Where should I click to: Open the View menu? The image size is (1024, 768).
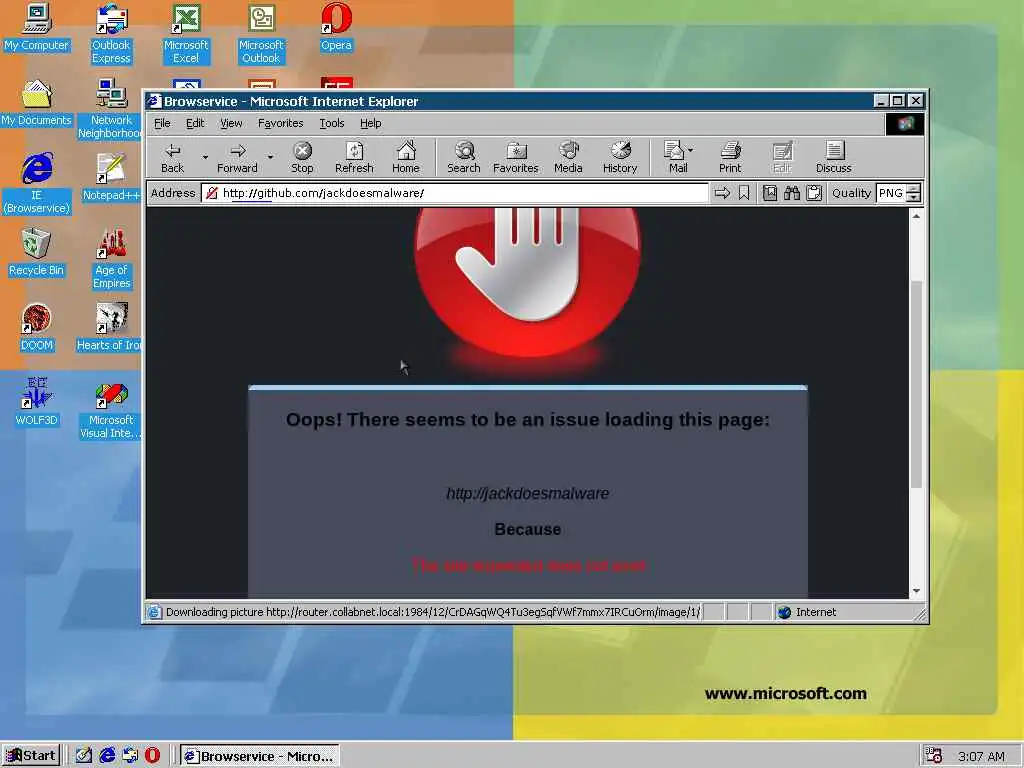tap(231, 123)
